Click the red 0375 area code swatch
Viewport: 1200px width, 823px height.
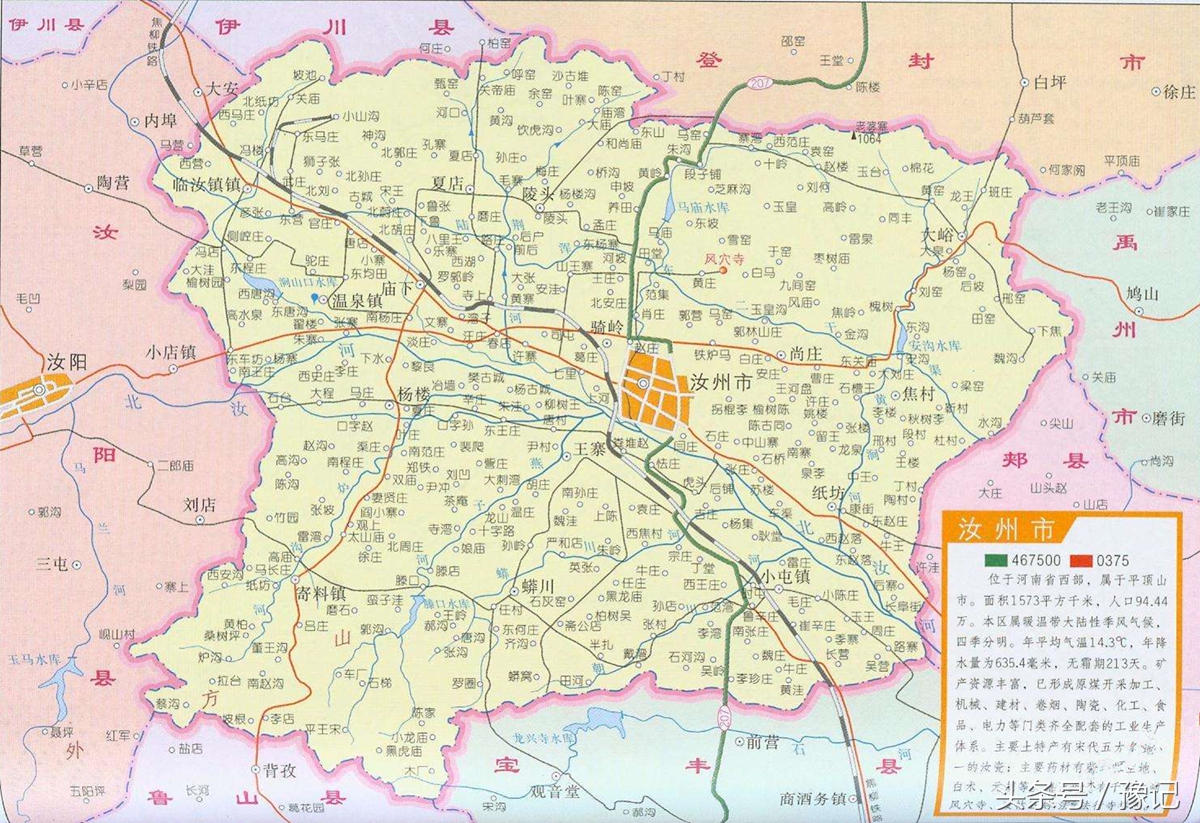tap(1080, 561)
